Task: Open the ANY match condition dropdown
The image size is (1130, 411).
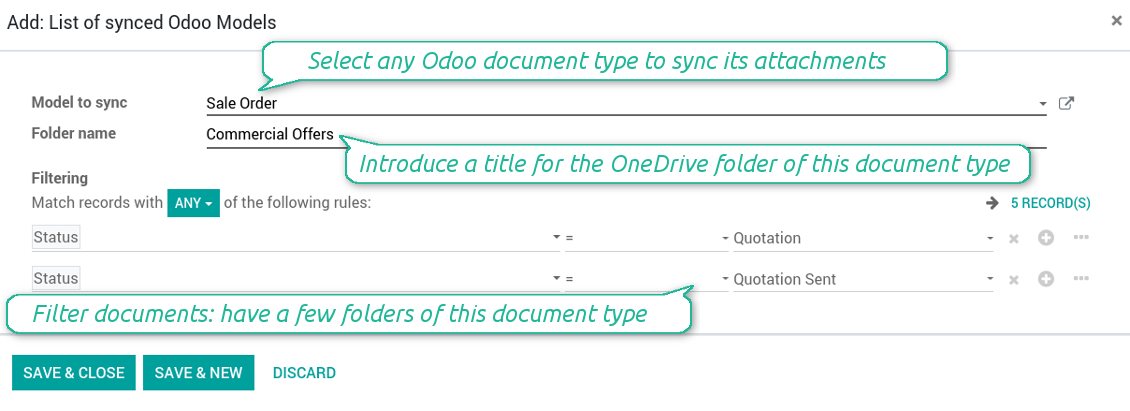Action: pos(193,203)
